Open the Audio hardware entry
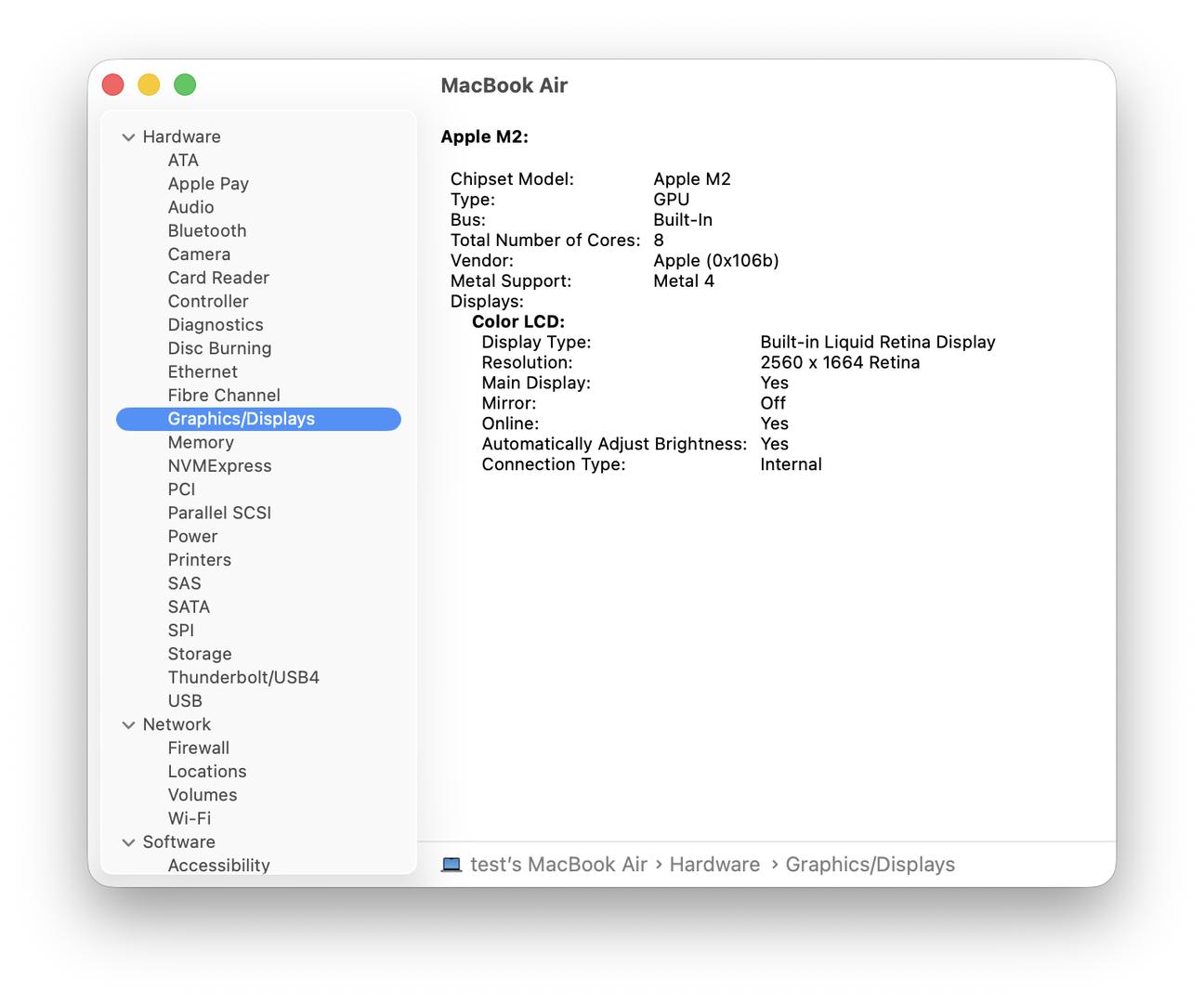The width and height of the screenshot is (1204, 1003). (190, 207)
